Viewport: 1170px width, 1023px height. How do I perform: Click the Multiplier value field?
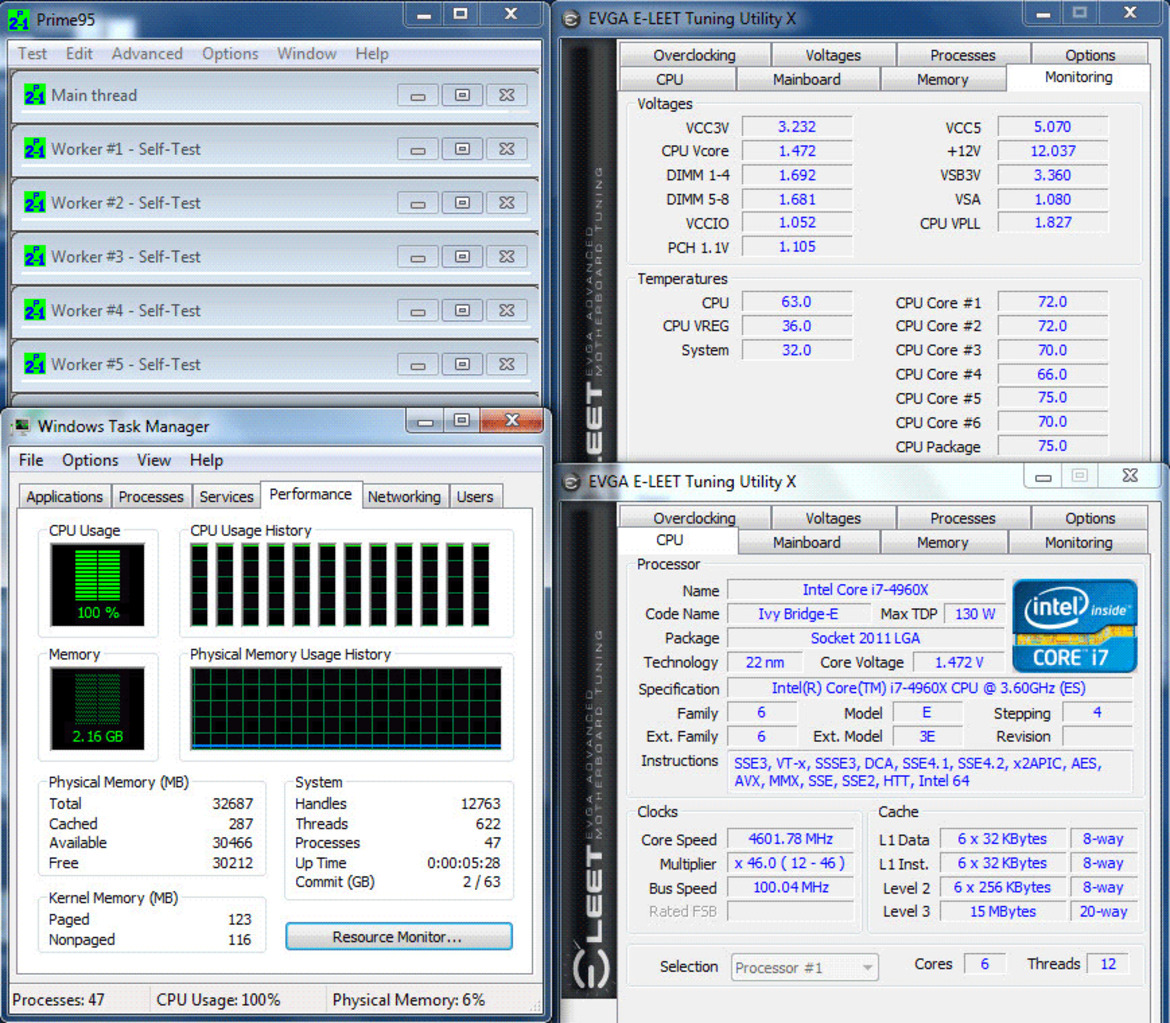[790, 863]
